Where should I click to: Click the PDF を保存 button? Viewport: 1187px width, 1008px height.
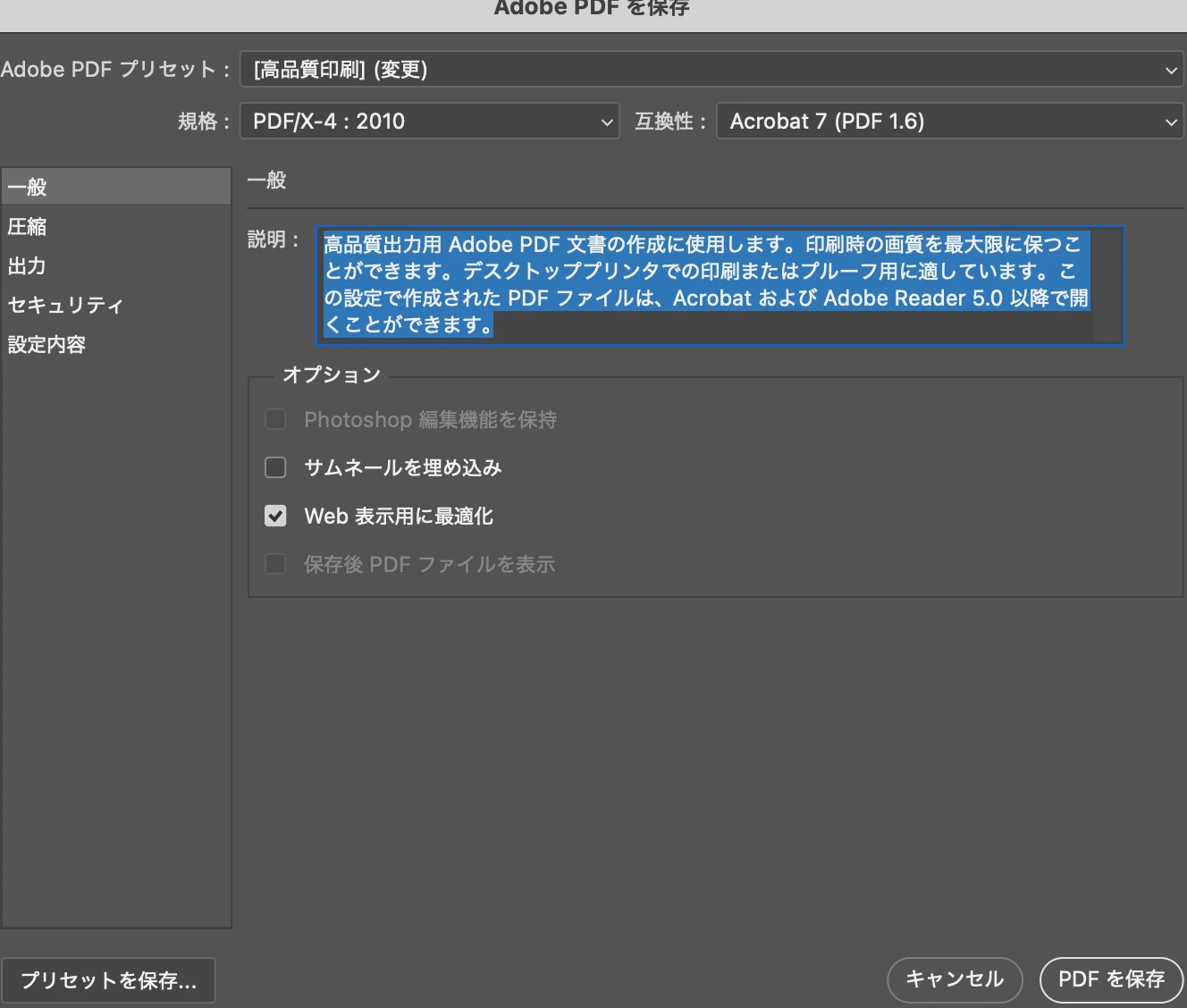(1111, 979)
